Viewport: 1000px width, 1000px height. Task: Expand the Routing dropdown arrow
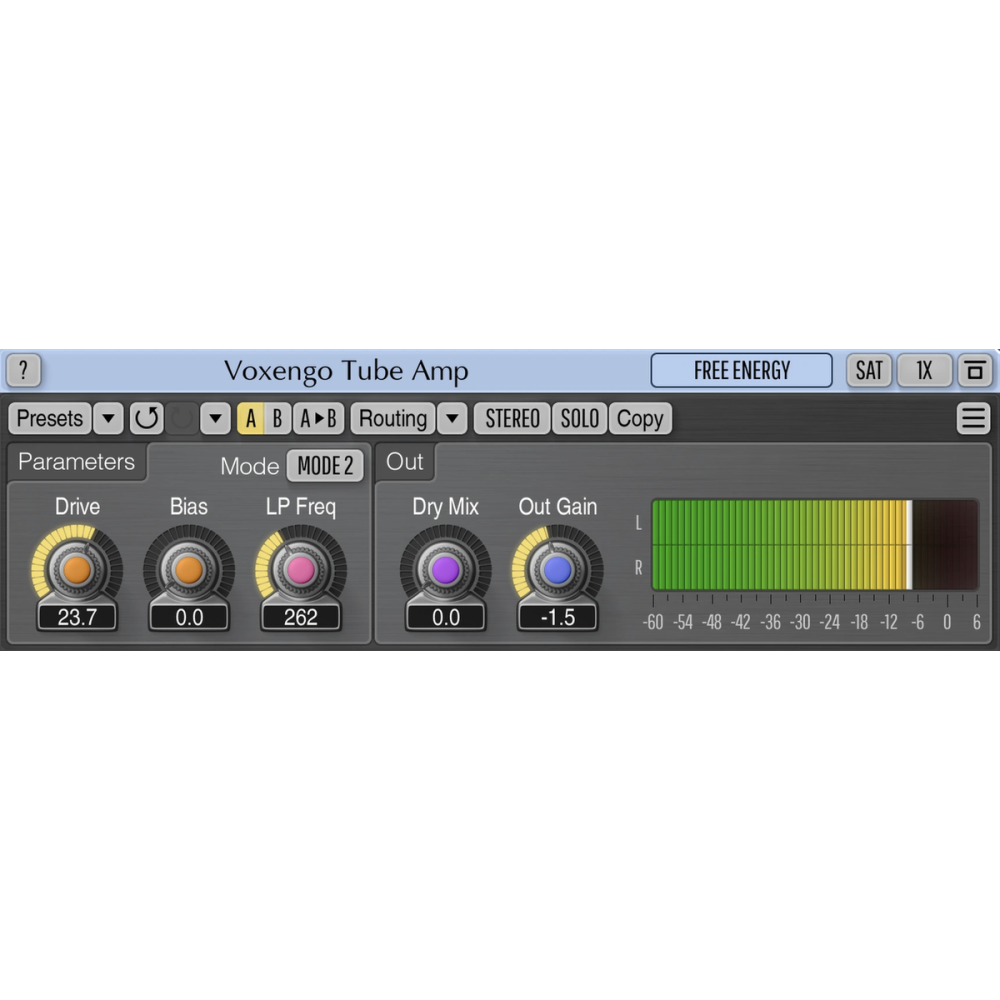pos(453,418)
